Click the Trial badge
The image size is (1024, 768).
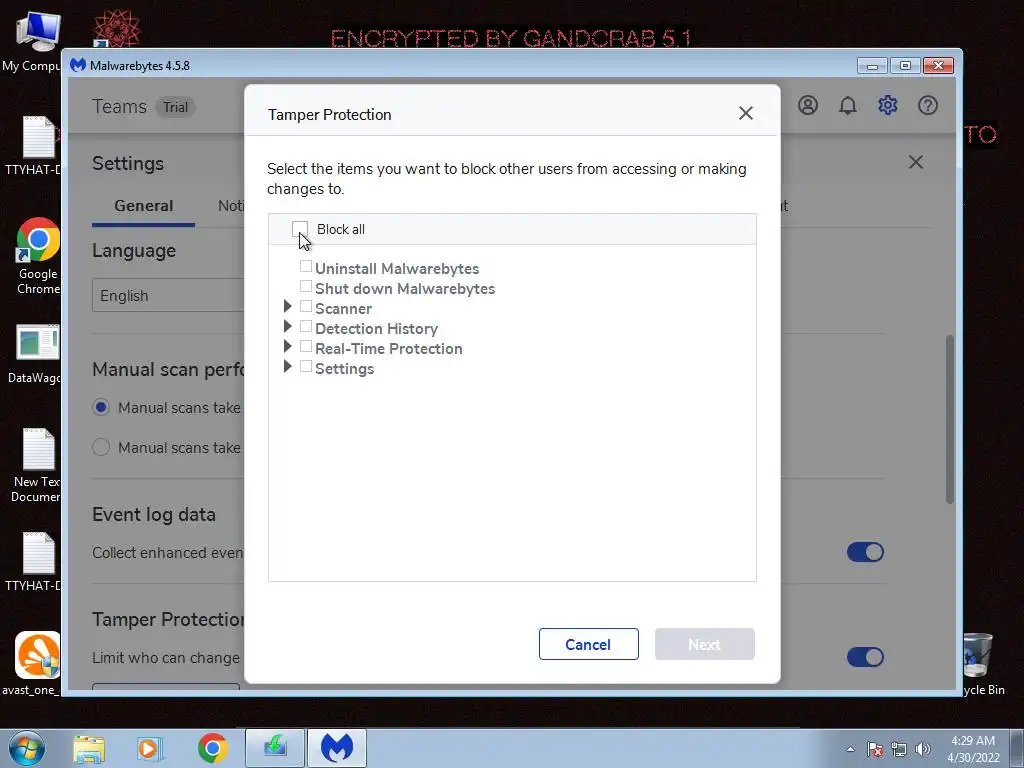175,107
